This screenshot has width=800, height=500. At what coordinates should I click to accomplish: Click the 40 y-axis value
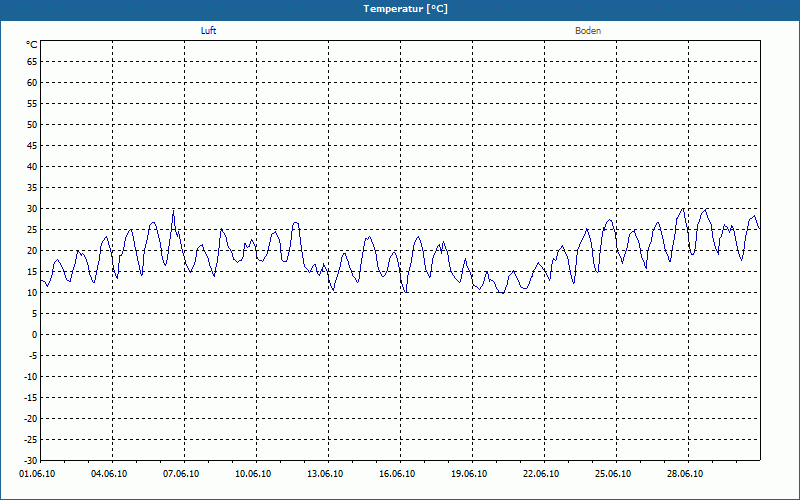32,167
